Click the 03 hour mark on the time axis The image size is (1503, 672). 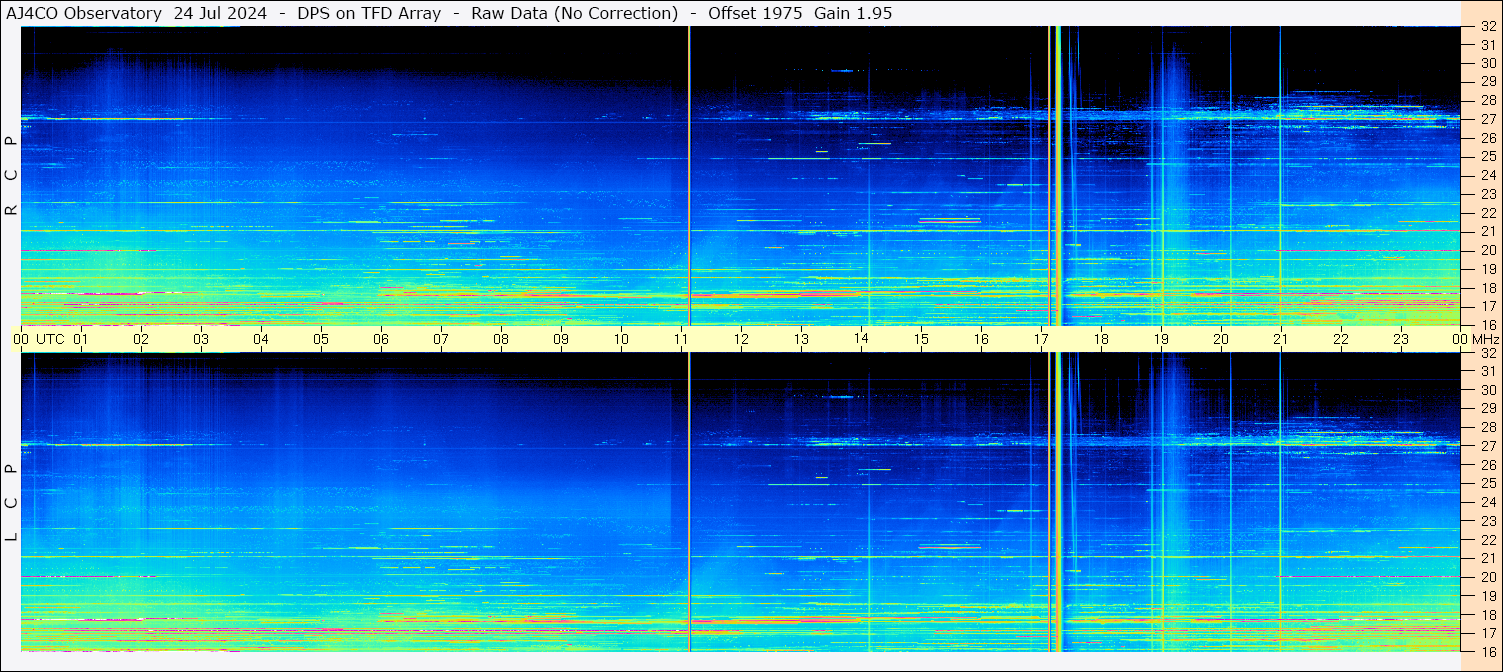[201, 339]
